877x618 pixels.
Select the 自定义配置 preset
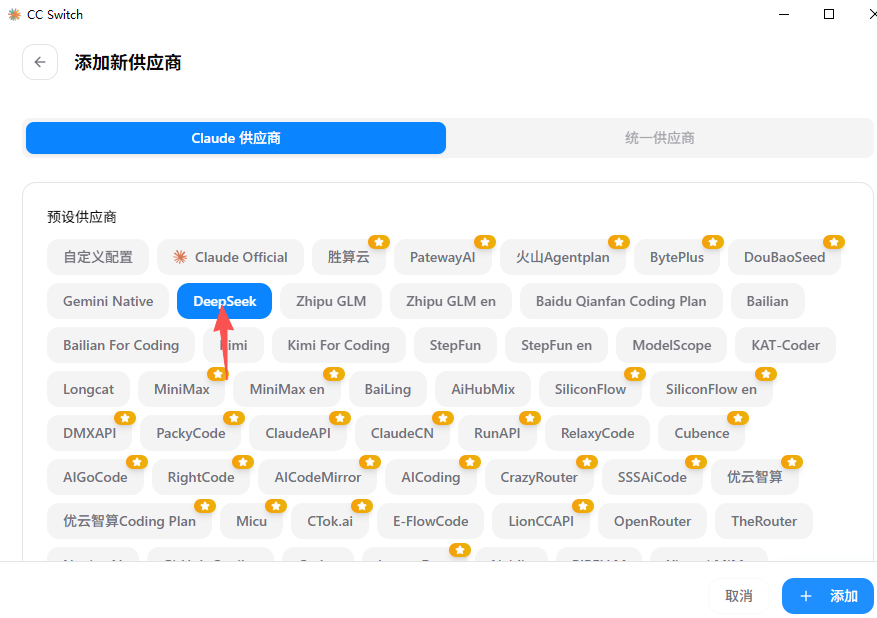click(98, 257)
